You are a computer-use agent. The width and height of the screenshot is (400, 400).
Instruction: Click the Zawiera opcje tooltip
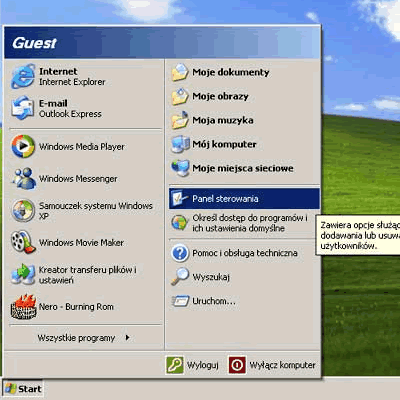point(358,235)
